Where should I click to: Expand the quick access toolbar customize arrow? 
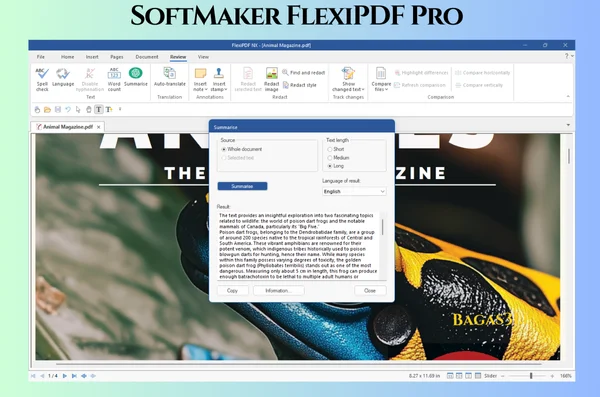pos(120,109)
